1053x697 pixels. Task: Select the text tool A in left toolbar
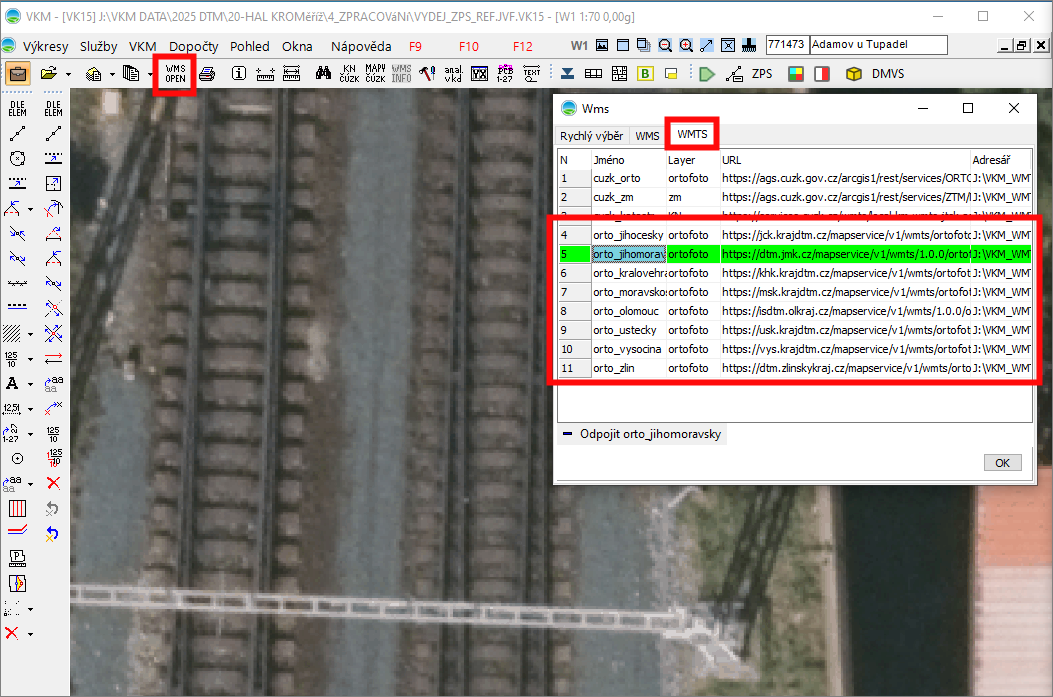tap(14, 384)
